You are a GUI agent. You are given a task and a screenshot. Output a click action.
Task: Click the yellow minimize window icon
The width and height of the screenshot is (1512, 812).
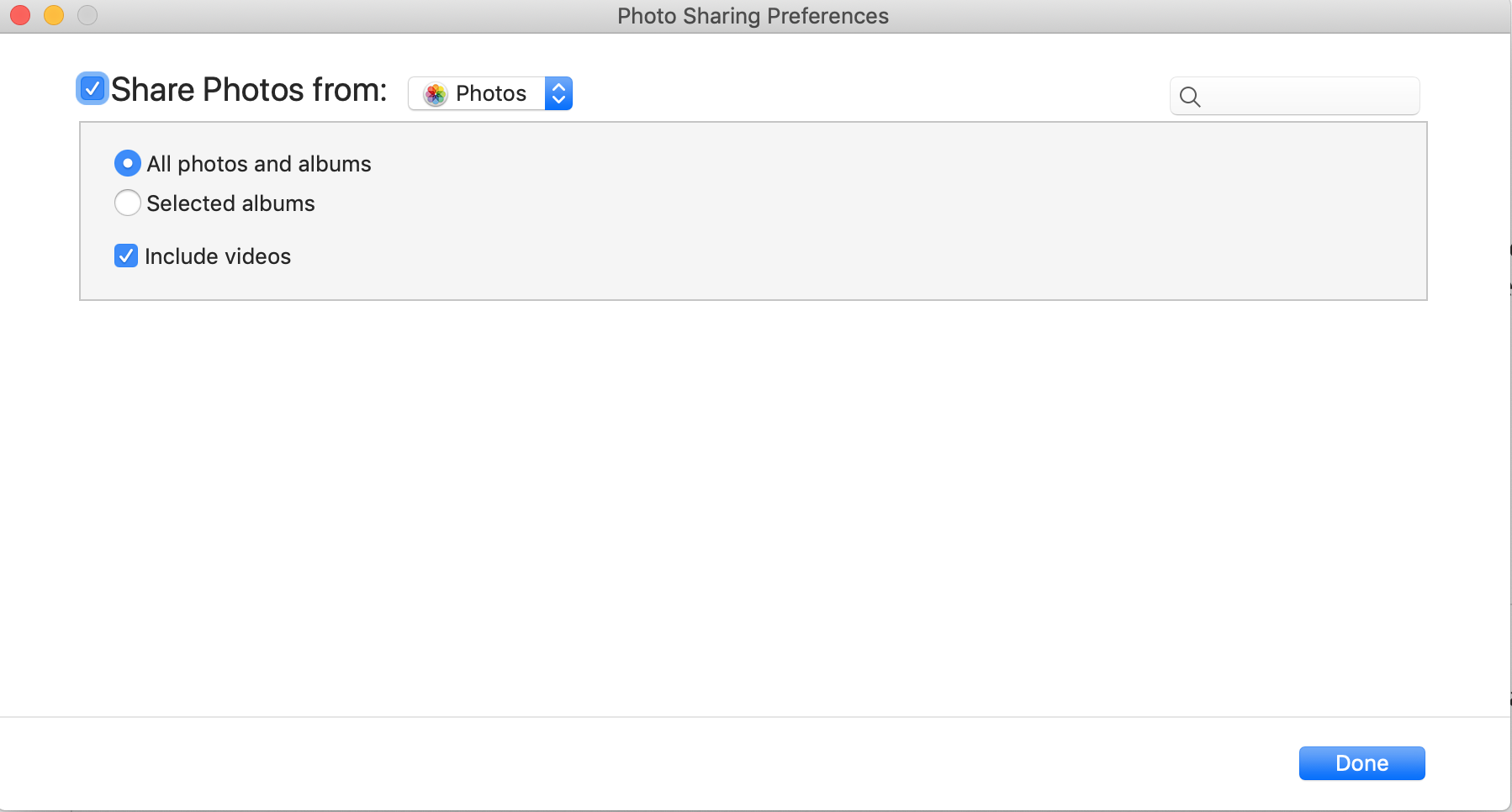[x=54, y=14]
